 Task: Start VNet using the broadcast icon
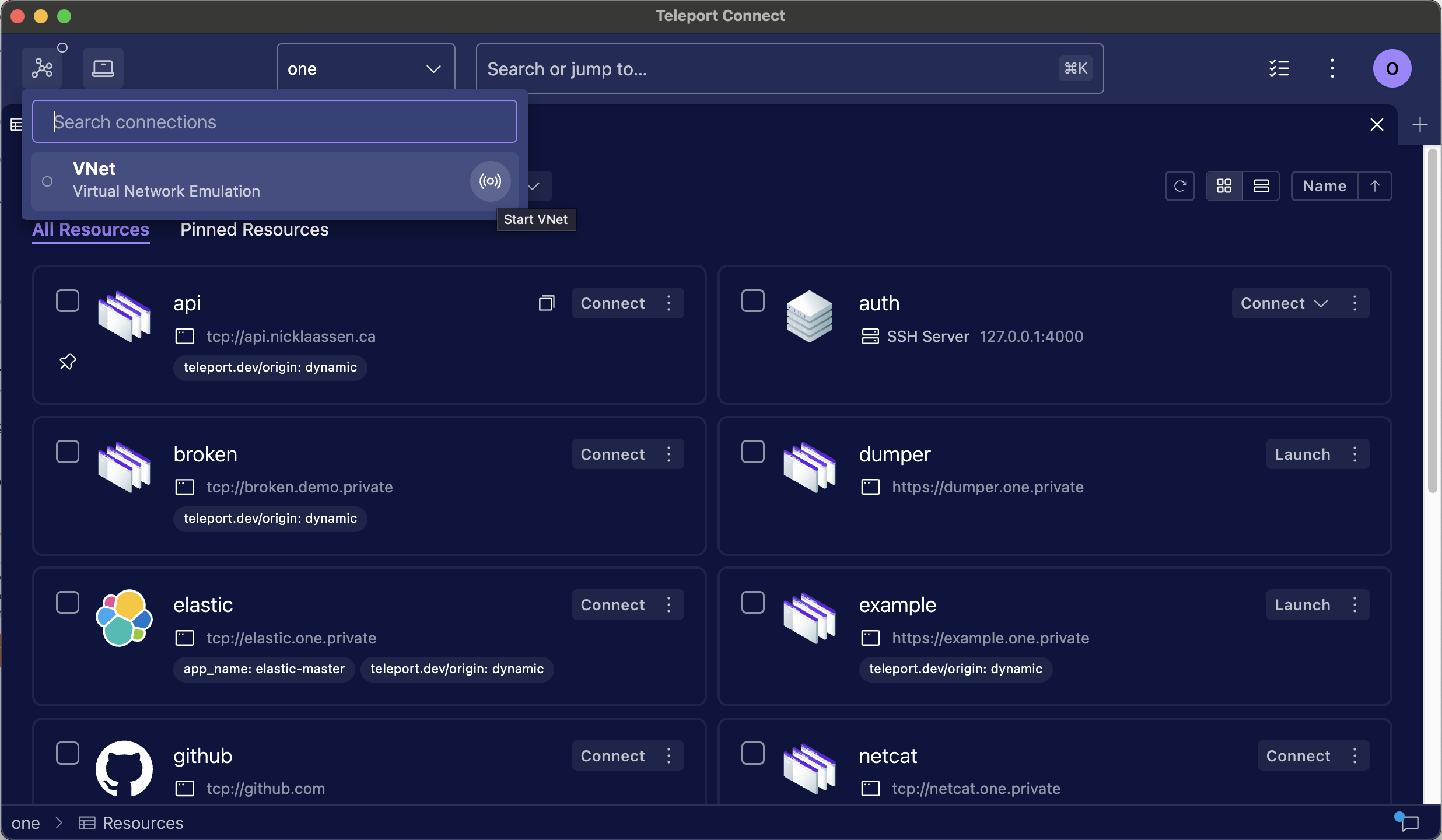coord(489,181)
